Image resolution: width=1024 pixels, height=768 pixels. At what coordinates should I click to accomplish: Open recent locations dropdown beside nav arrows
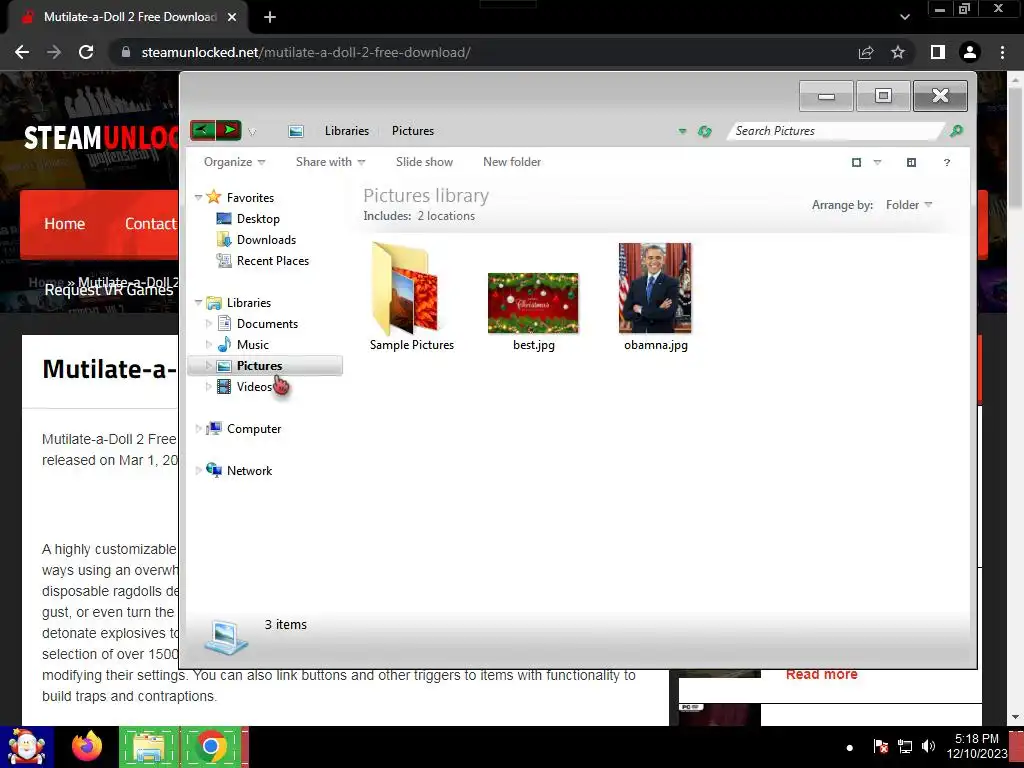pyautogui.click(x=252, y=132)
